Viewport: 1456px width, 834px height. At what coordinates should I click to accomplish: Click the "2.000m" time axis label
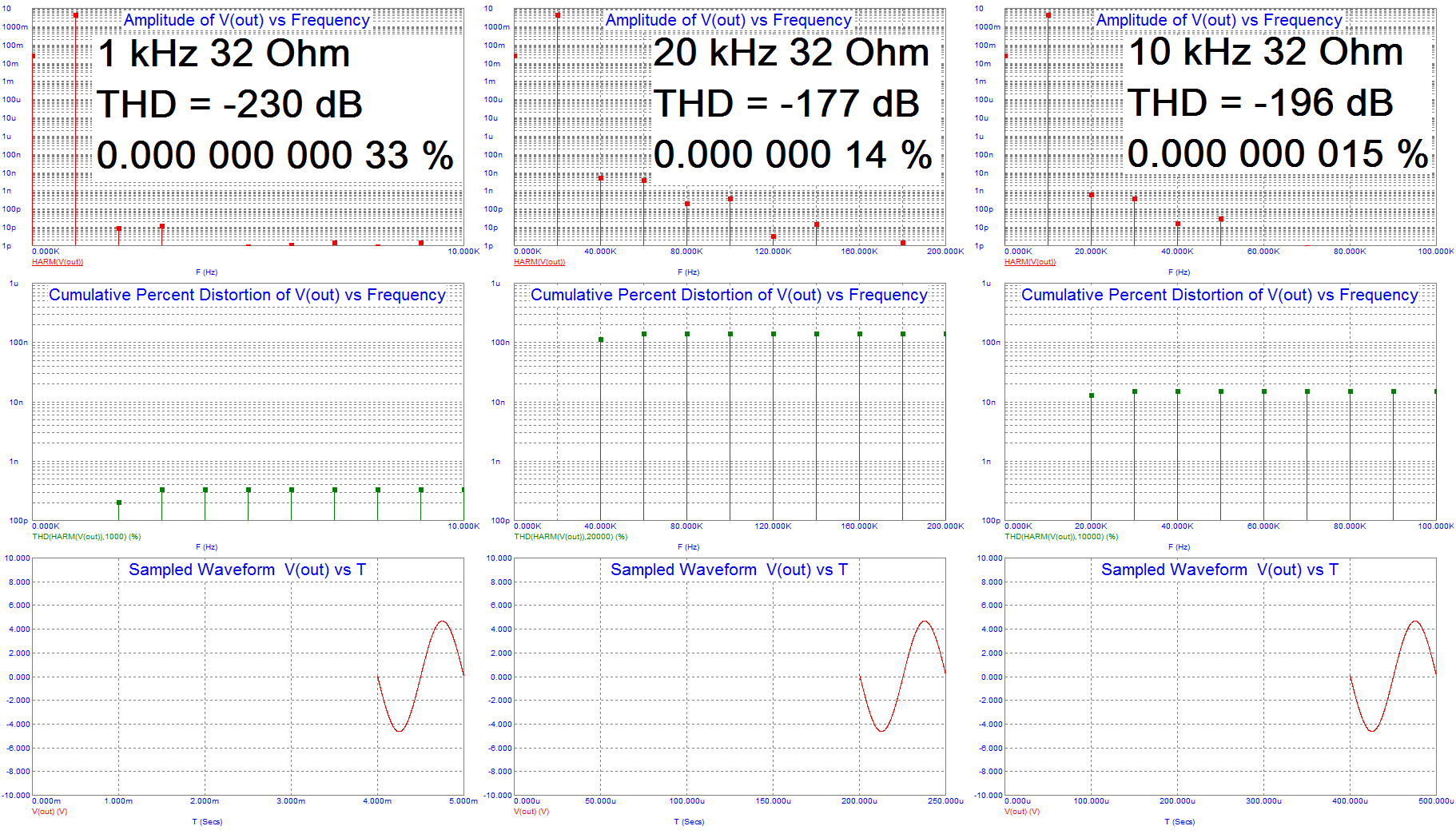click(x=205, y=801)
